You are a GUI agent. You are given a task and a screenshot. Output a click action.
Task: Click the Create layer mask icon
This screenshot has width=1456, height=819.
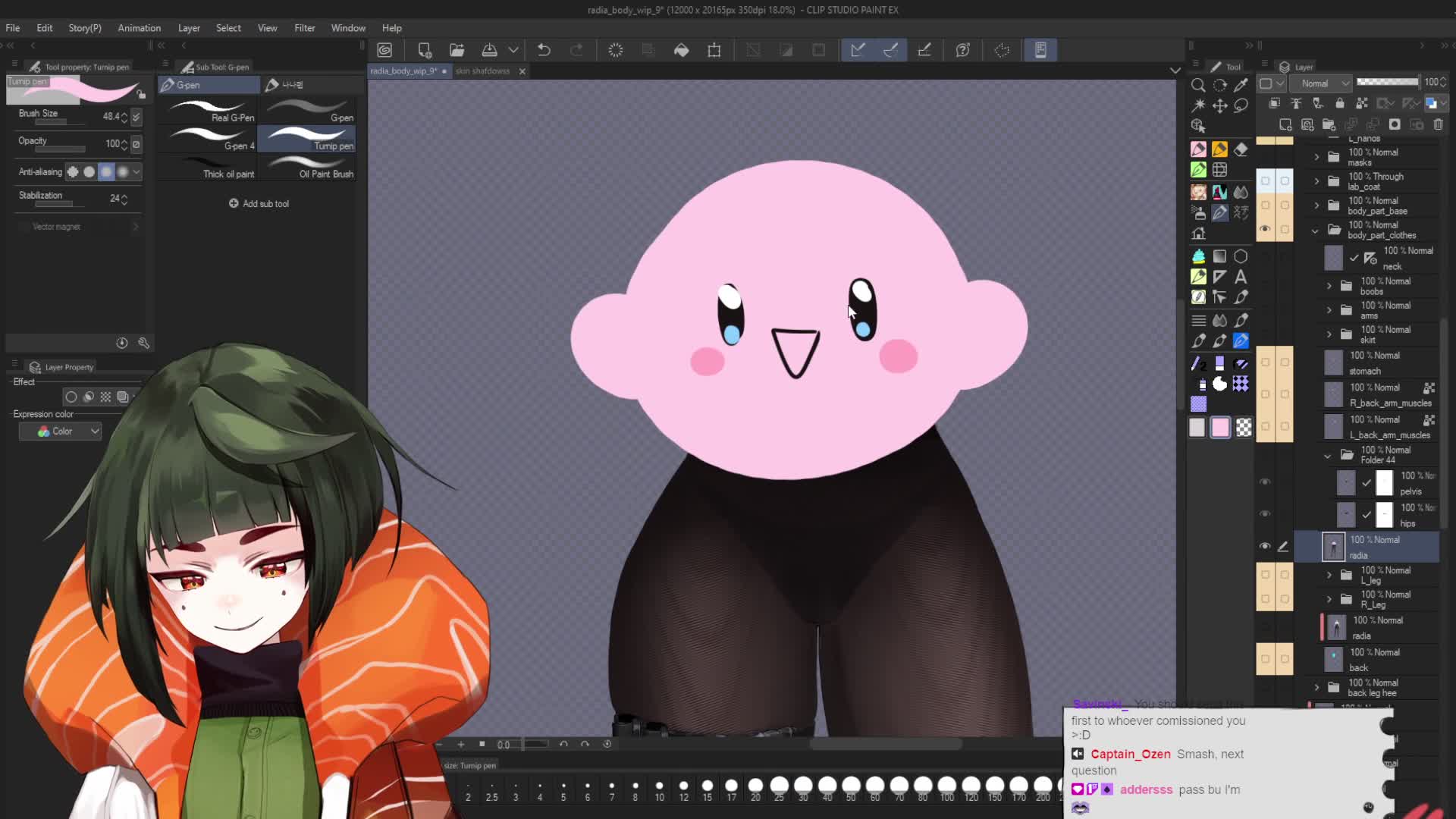pos(1395,124)
